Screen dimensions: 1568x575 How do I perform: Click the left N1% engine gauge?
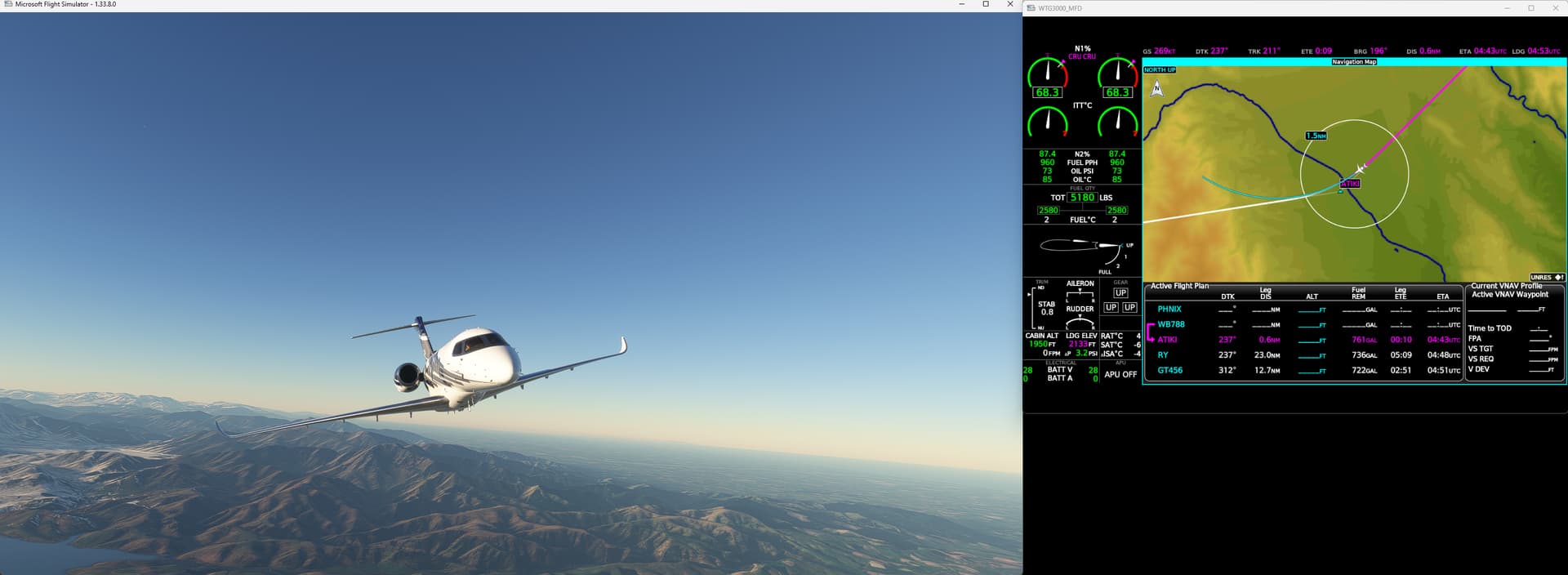pyautogui.click(x=1047, y=76)
